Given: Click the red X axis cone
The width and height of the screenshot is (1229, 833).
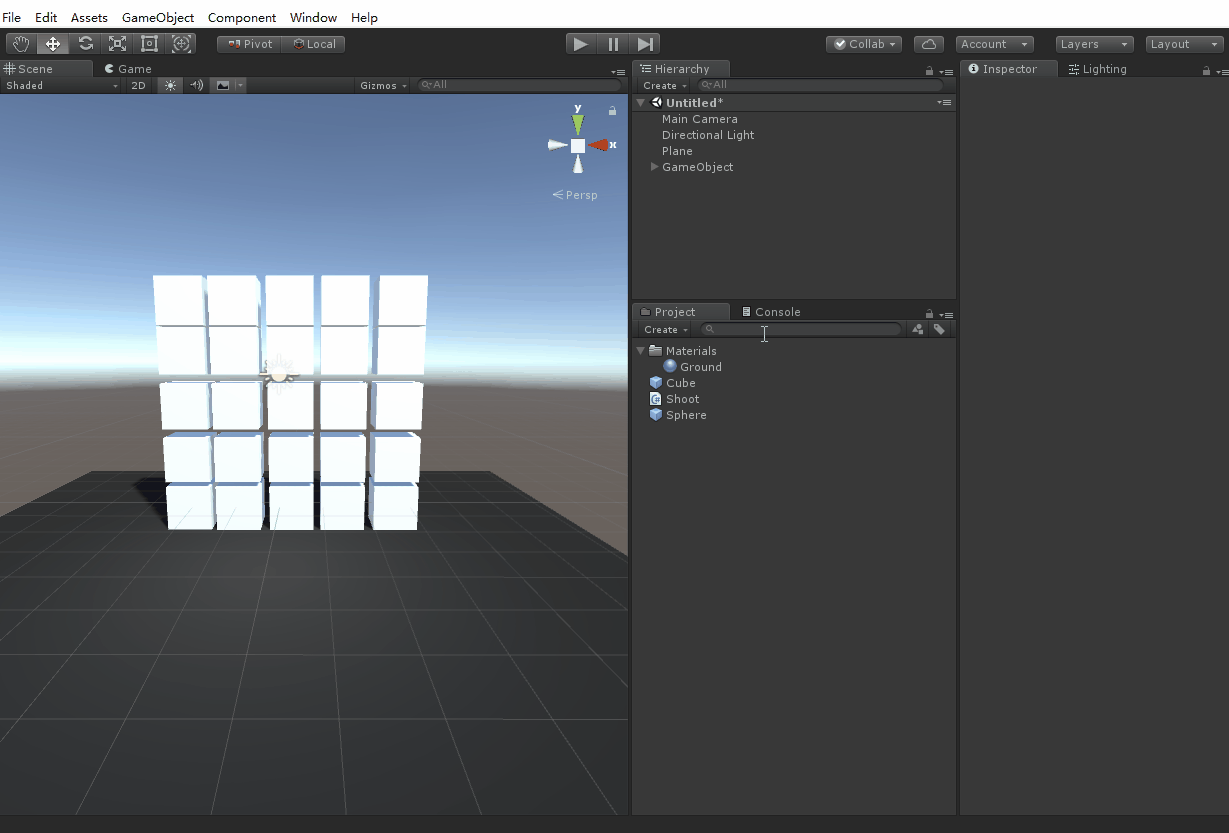Looking at the screenshot, I should click(599, 145).
